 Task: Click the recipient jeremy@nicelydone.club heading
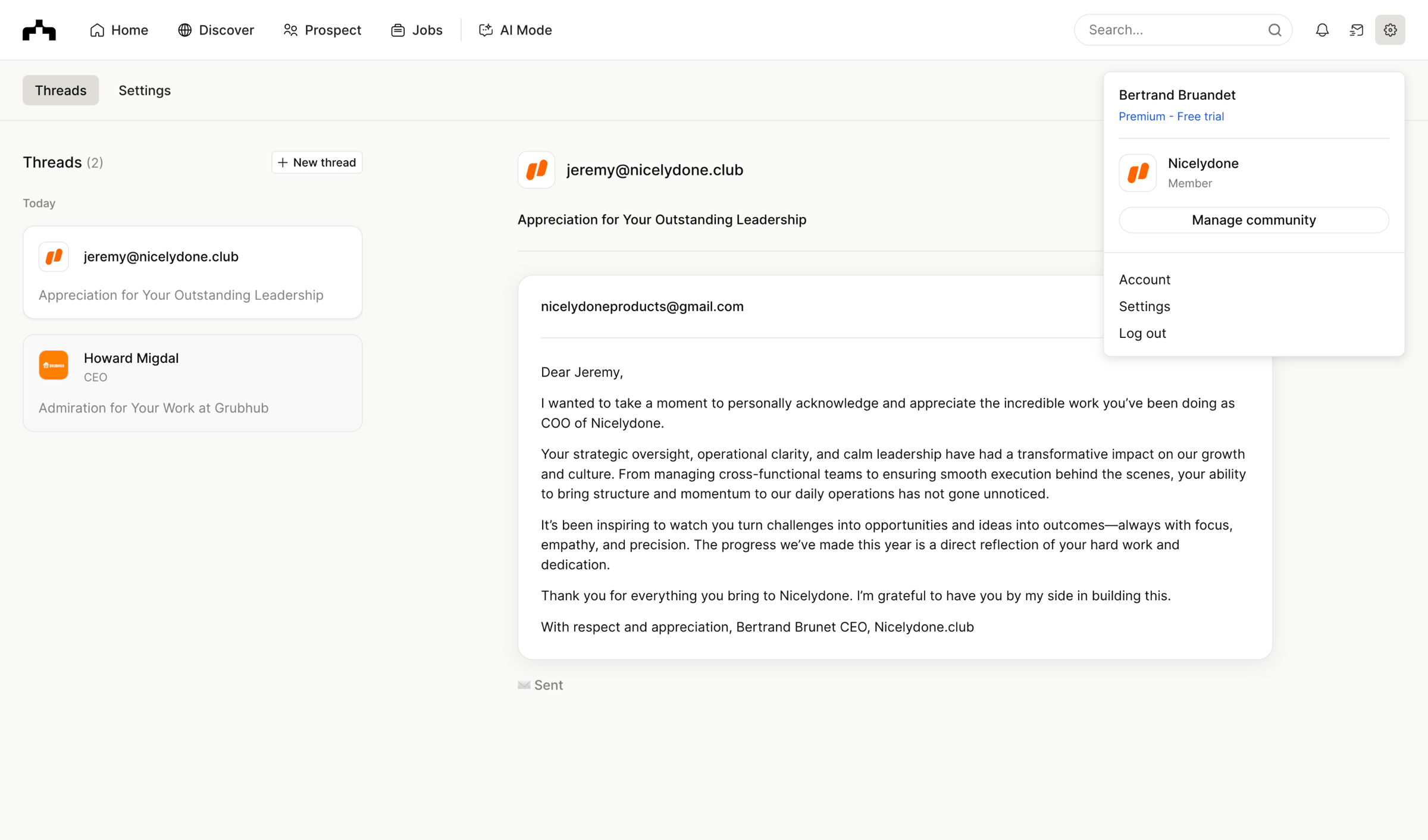point(654,170)
